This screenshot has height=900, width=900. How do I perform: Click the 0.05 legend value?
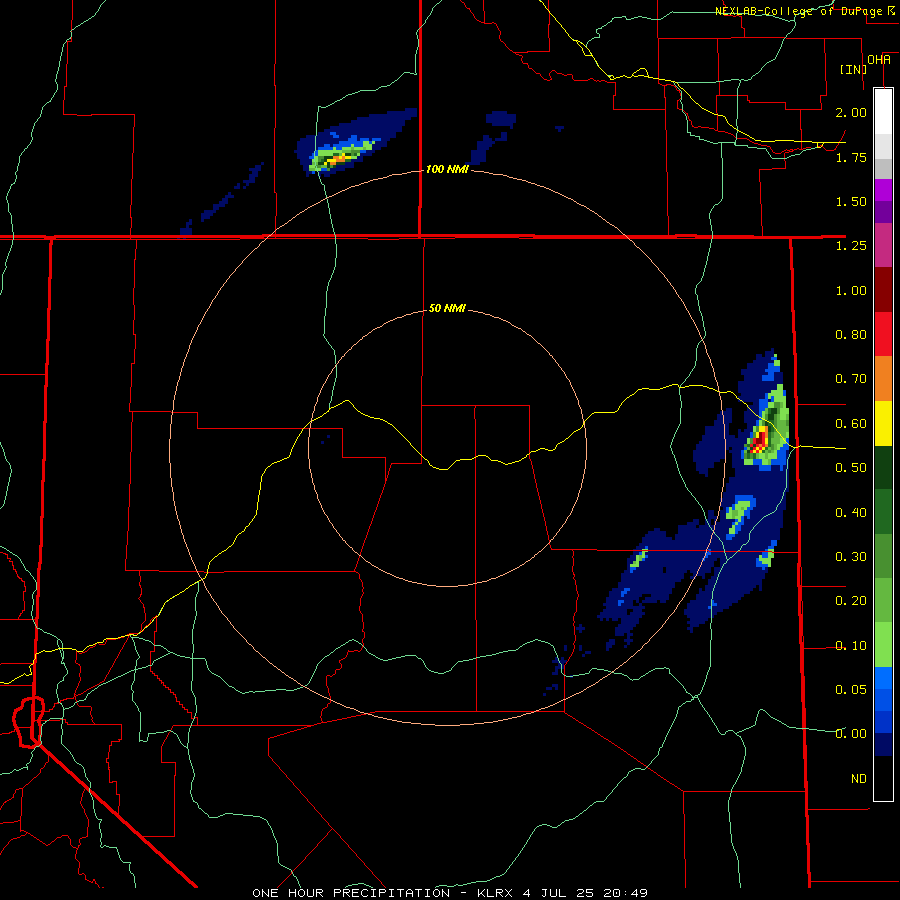[x=851, y=689]
